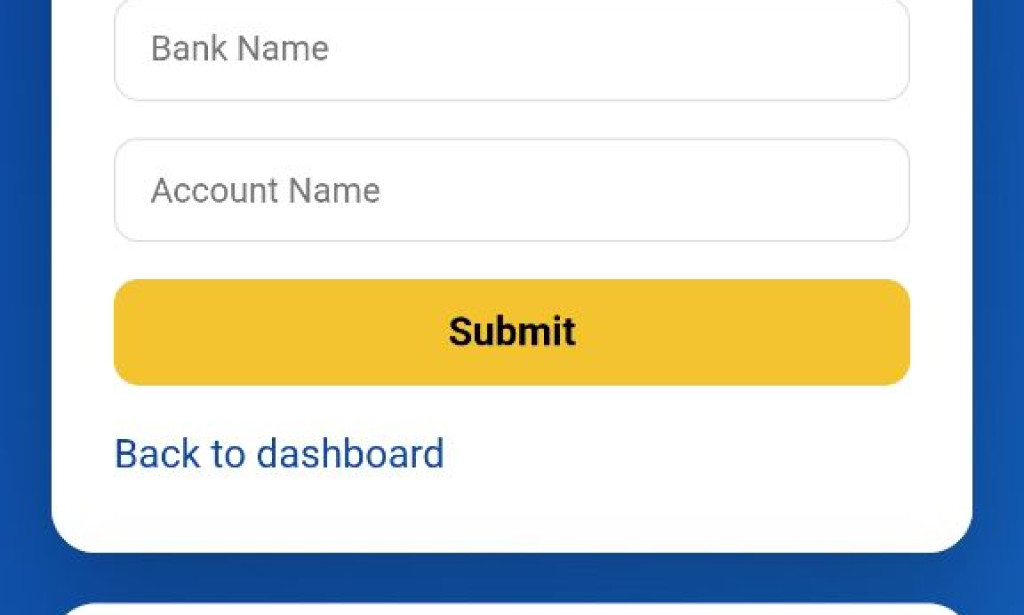Click the Bank Name input field
Image resolution: width=1024 pixels, height=615 pixels.
click(x=512, y=49)
